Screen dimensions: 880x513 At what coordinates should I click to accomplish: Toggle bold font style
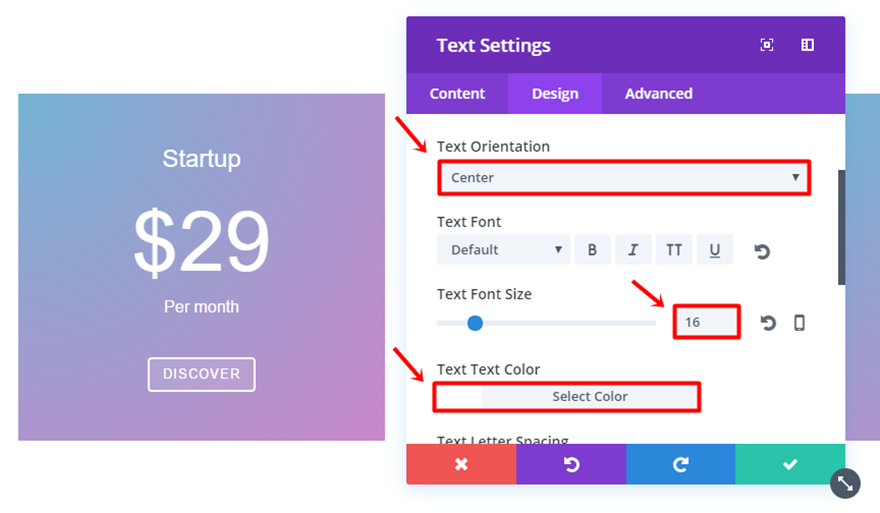[x=592, y=250]
